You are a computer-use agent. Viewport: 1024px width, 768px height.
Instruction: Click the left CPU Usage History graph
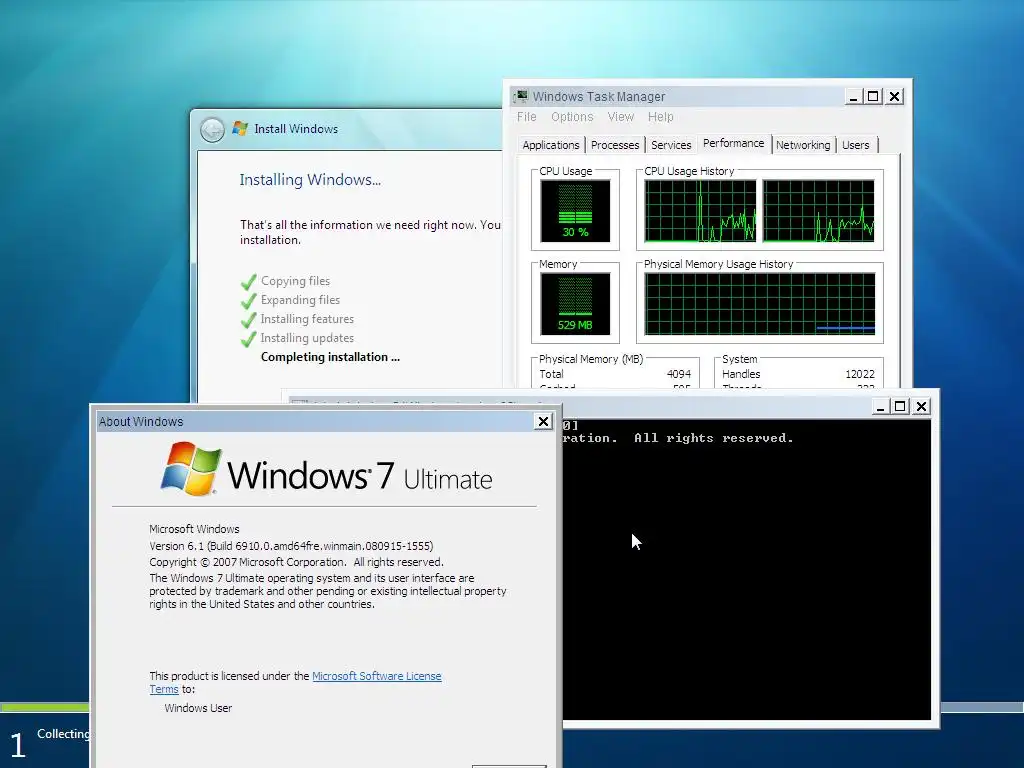pyautogui.click(x=700, y=211)
